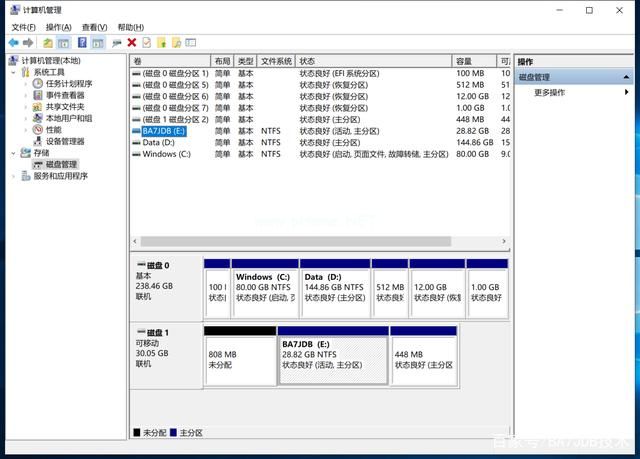
Task: Select the 808 MB unallocated space block
Action: point(239,359)
